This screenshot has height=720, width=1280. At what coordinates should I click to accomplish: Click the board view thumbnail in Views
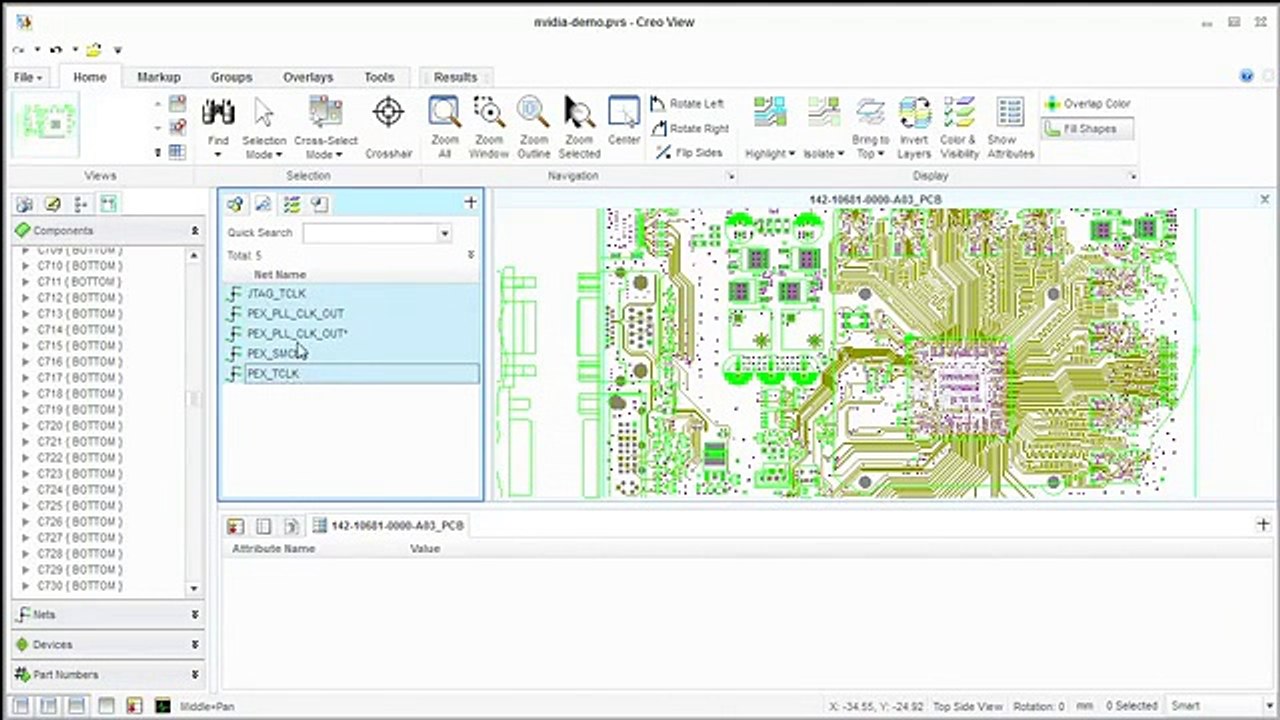[47, 125]
